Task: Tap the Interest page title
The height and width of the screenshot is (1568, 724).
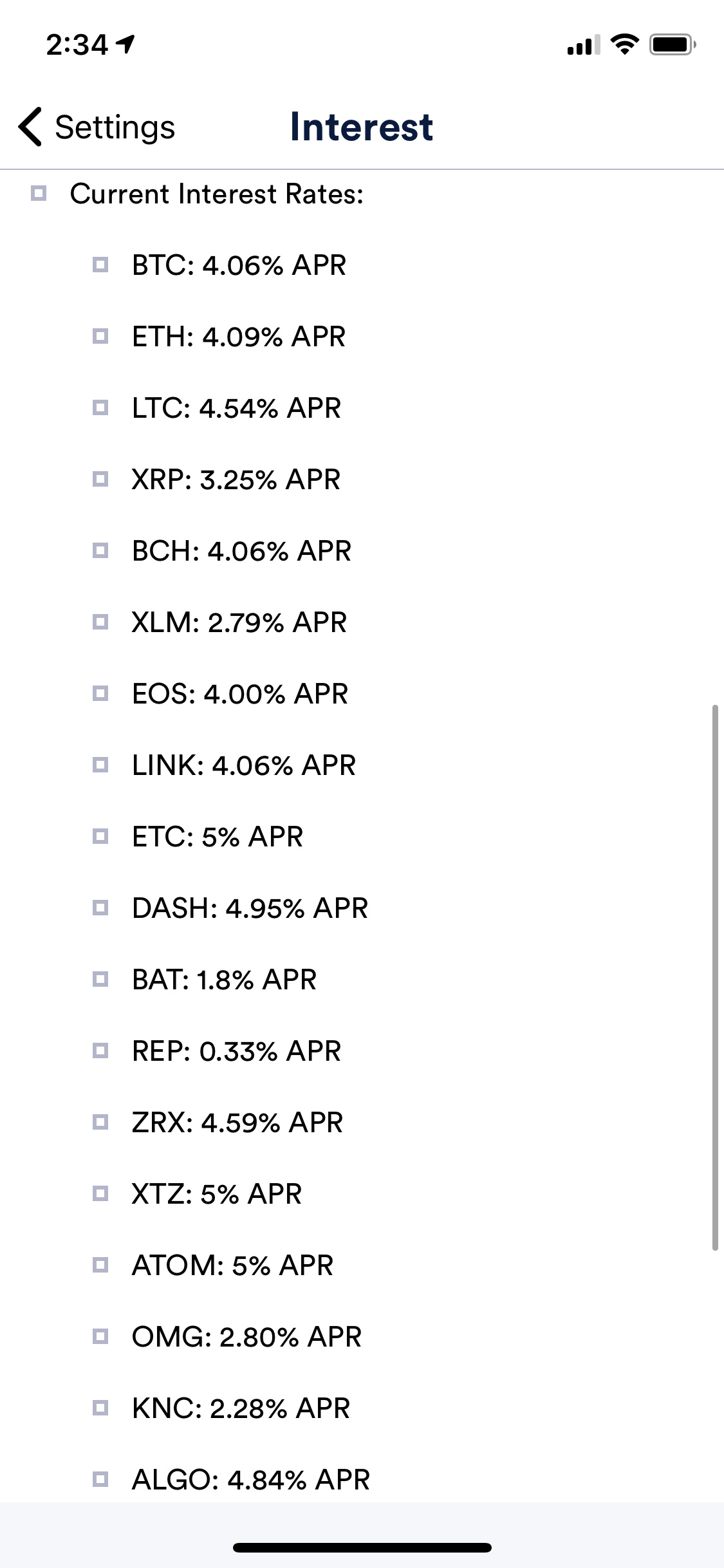Action: (x=361, y=127)
